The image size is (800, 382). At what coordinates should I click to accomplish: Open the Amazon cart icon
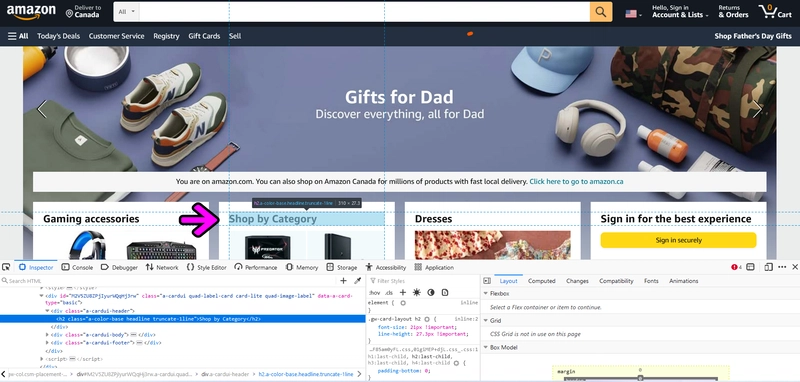(x=774, y=11)
